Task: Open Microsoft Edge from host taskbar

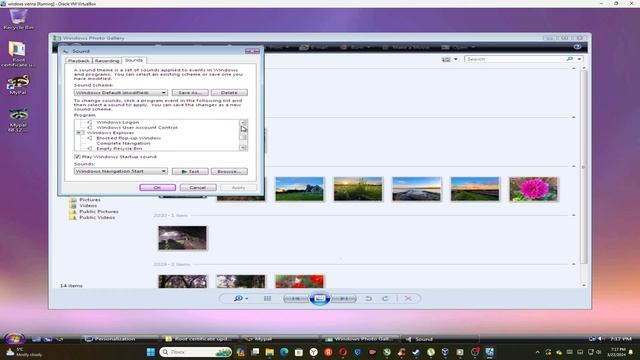Action: tap(284, 352)
